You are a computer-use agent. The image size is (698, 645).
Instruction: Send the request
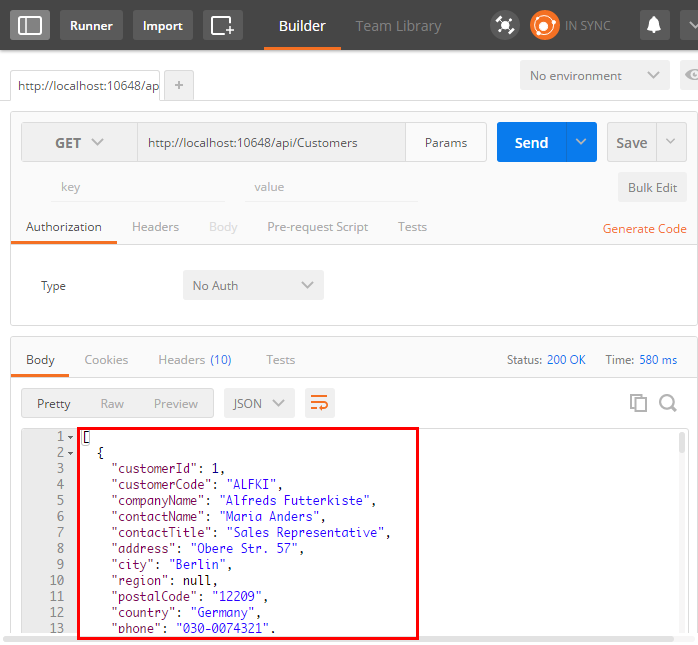(x=532, y=142)
